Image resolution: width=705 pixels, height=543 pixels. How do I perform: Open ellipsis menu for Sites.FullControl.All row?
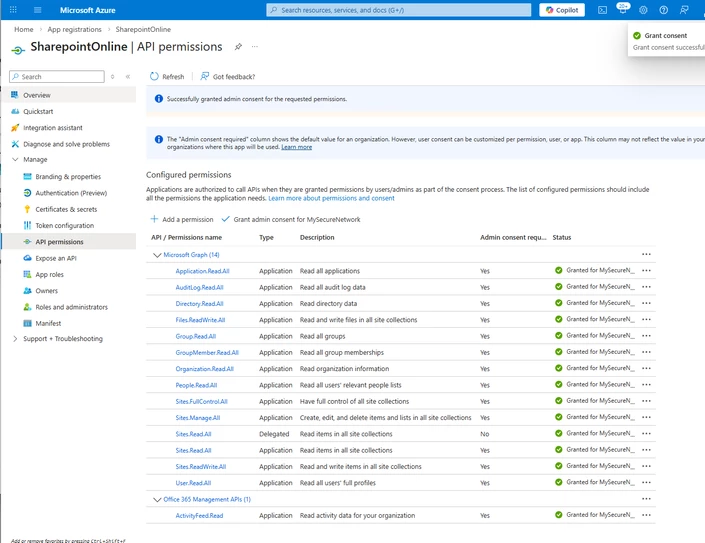646,401
